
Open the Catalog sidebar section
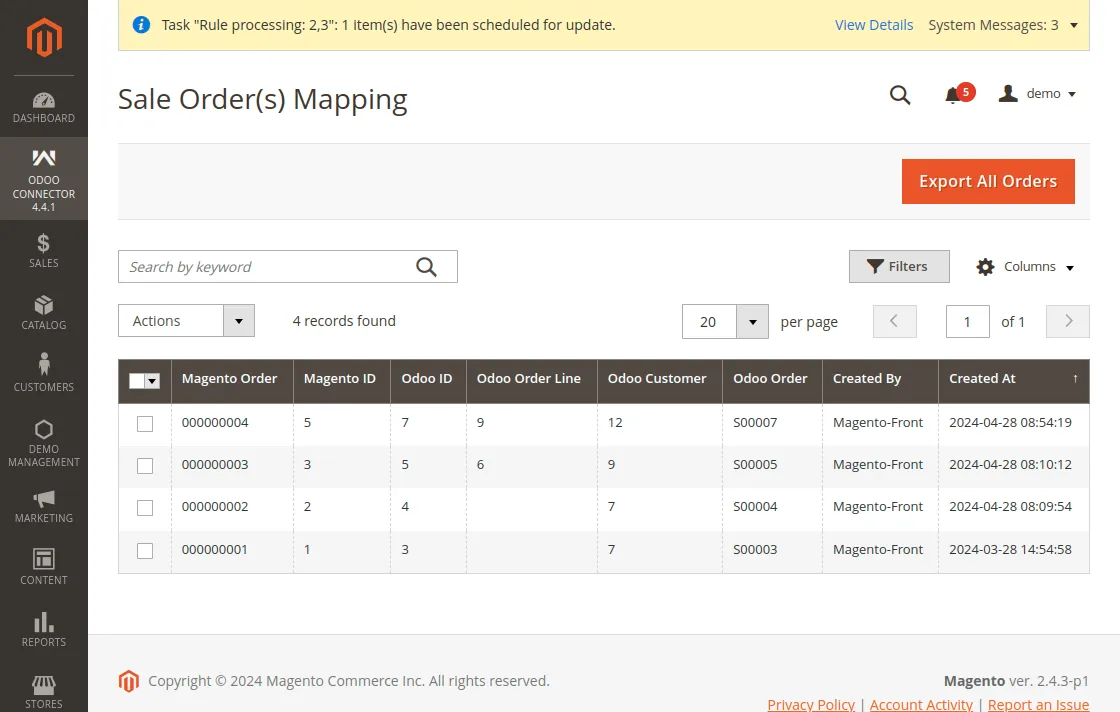click(x=44, y=312)
